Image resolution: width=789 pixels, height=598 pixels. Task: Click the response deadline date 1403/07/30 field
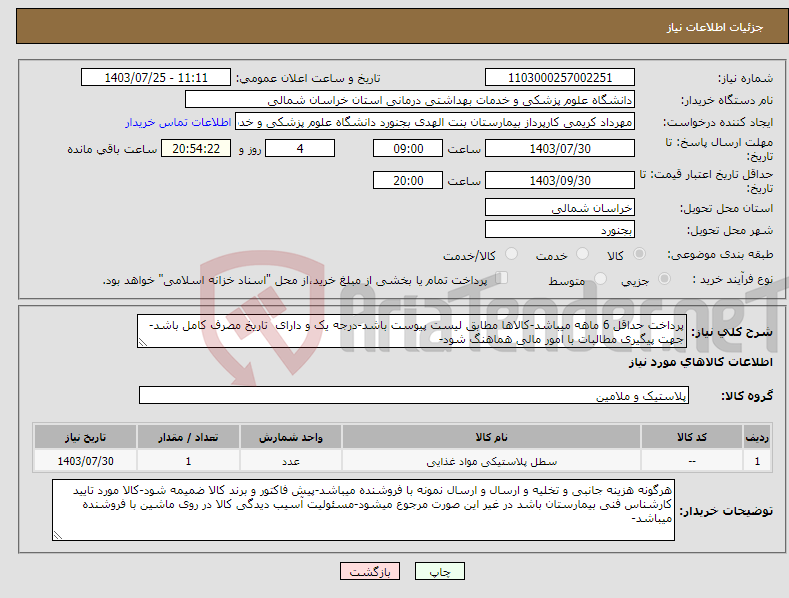click(560, 148)
